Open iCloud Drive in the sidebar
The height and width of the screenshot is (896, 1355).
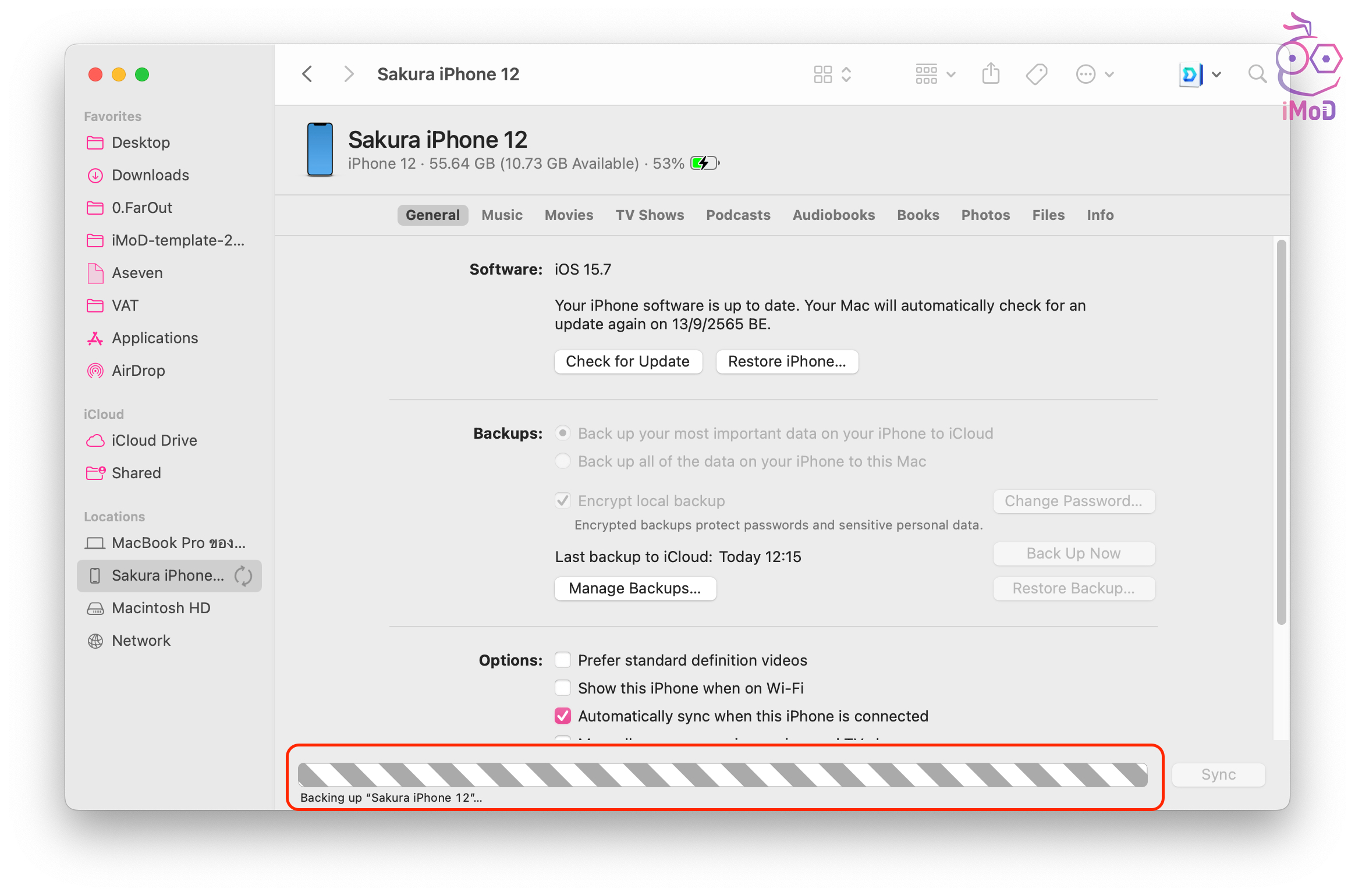pos(154,440)
